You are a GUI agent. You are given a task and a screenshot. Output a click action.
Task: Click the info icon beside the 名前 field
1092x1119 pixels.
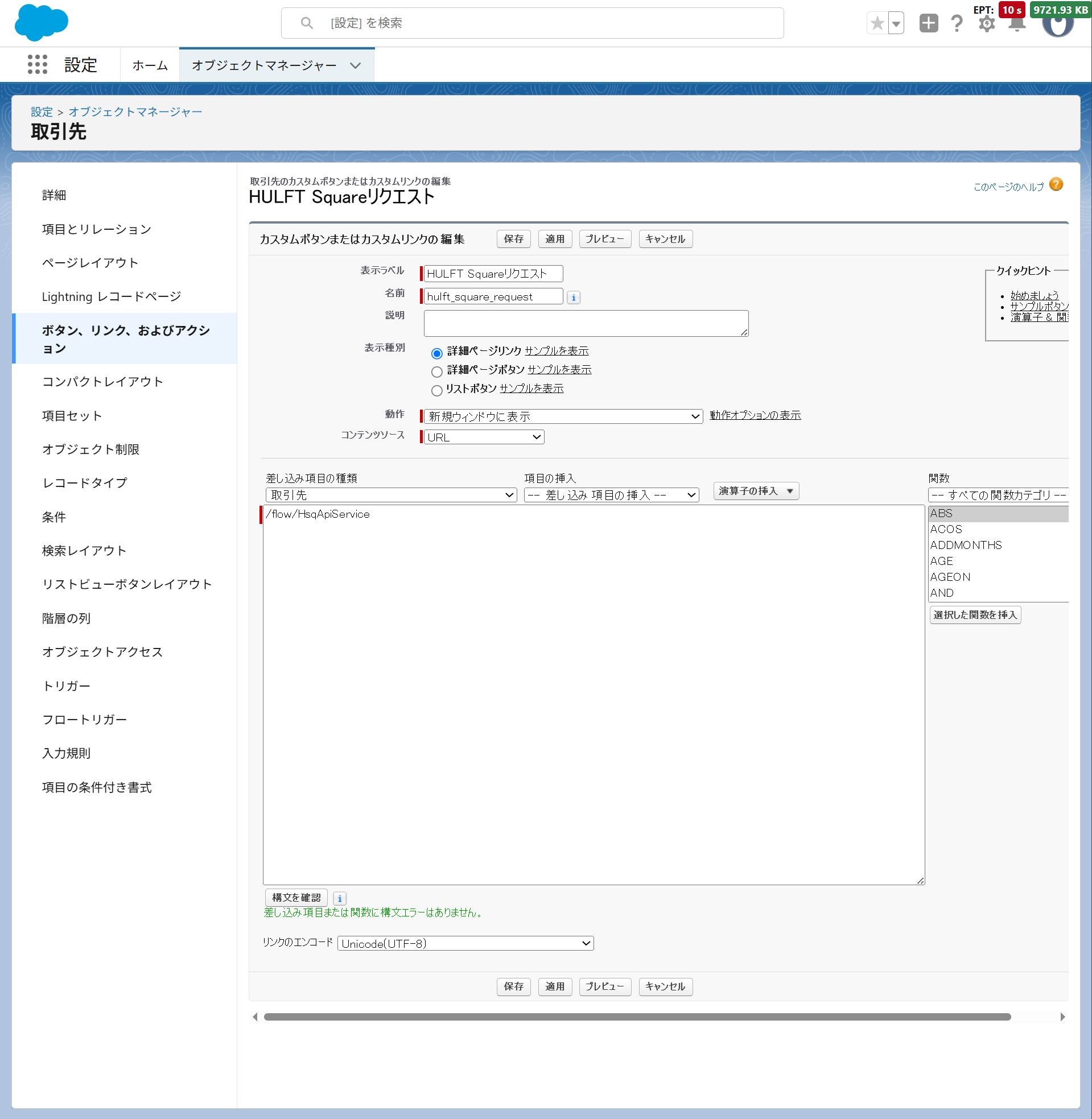pos(574,298)
